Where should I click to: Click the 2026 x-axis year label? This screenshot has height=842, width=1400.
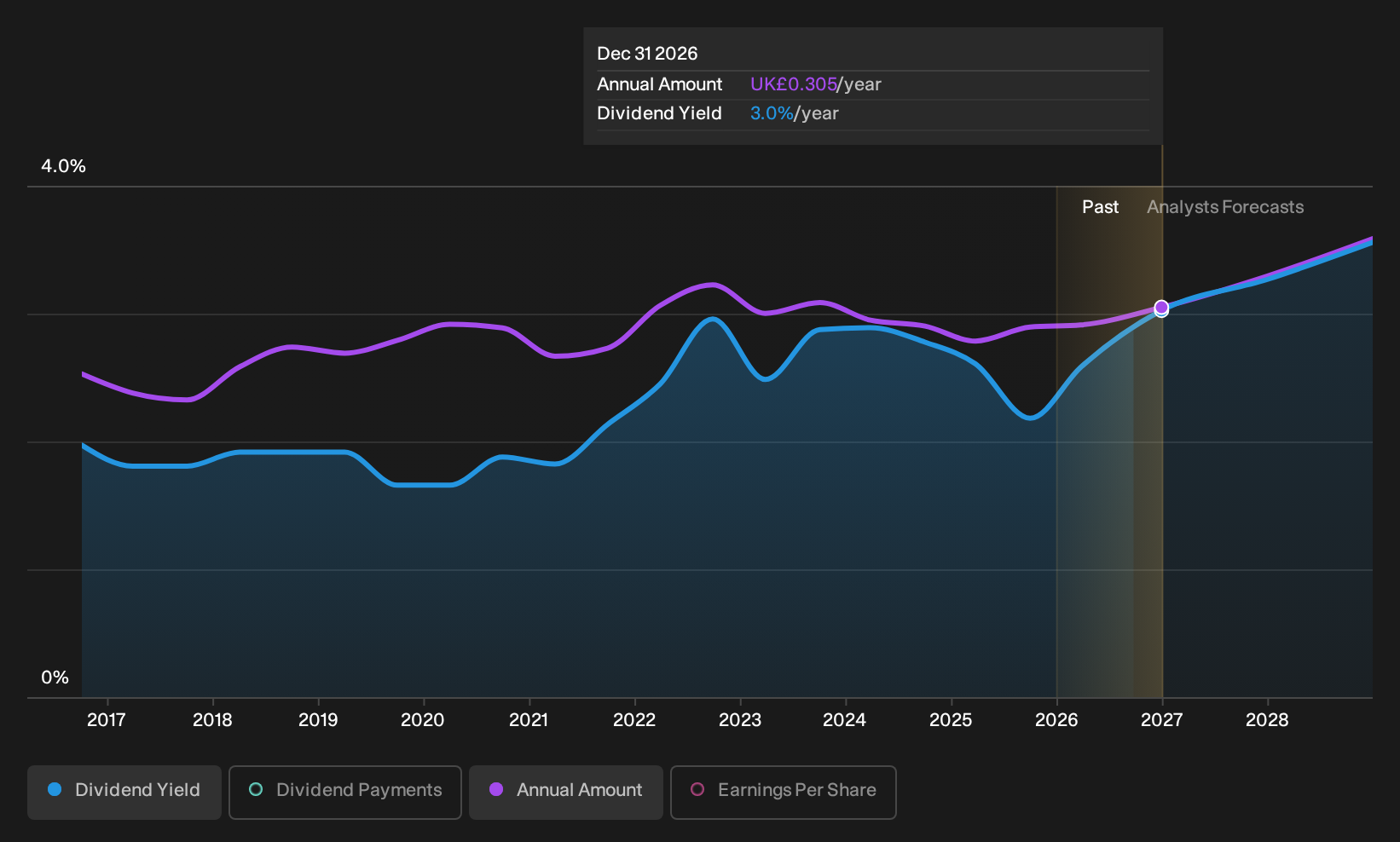[1056, 720]
